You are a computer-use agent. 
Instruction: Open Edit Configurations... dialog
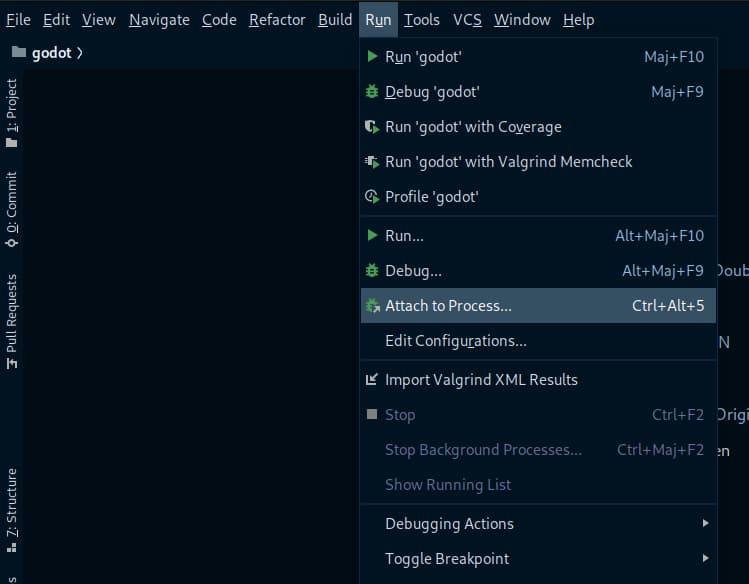click(538, 340)
